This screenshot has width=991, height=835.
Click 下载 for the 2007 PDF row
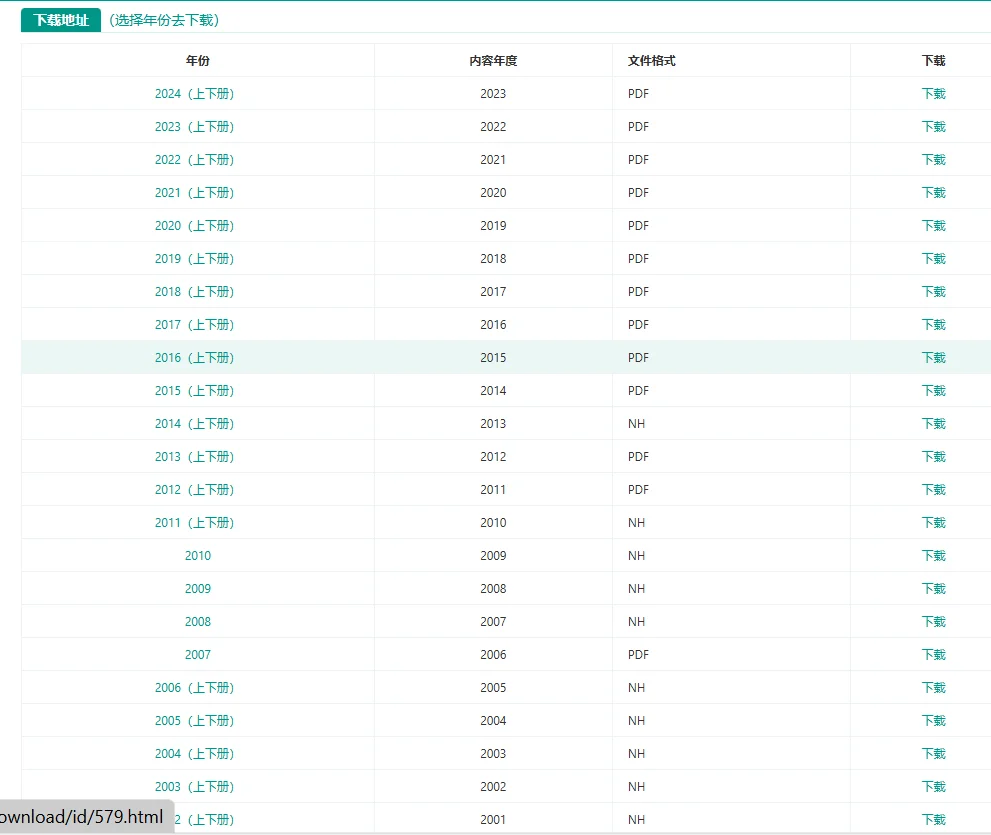pos(933,654)
